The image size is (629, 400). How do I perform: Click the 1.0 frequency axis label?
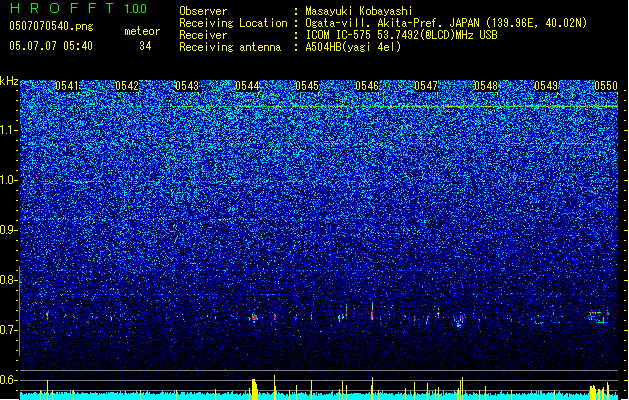pyautogui.click(x=9, y=180)
